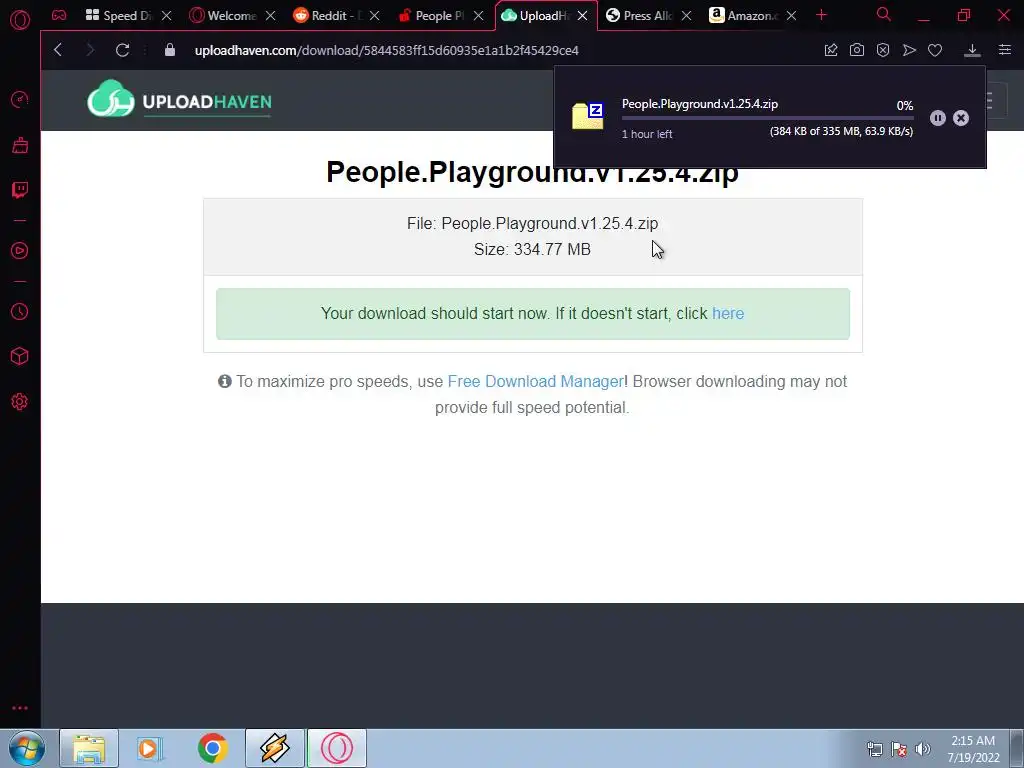
Task: Click the padlock site security icon
Action: pyautogui.click(x=170, y=50)
